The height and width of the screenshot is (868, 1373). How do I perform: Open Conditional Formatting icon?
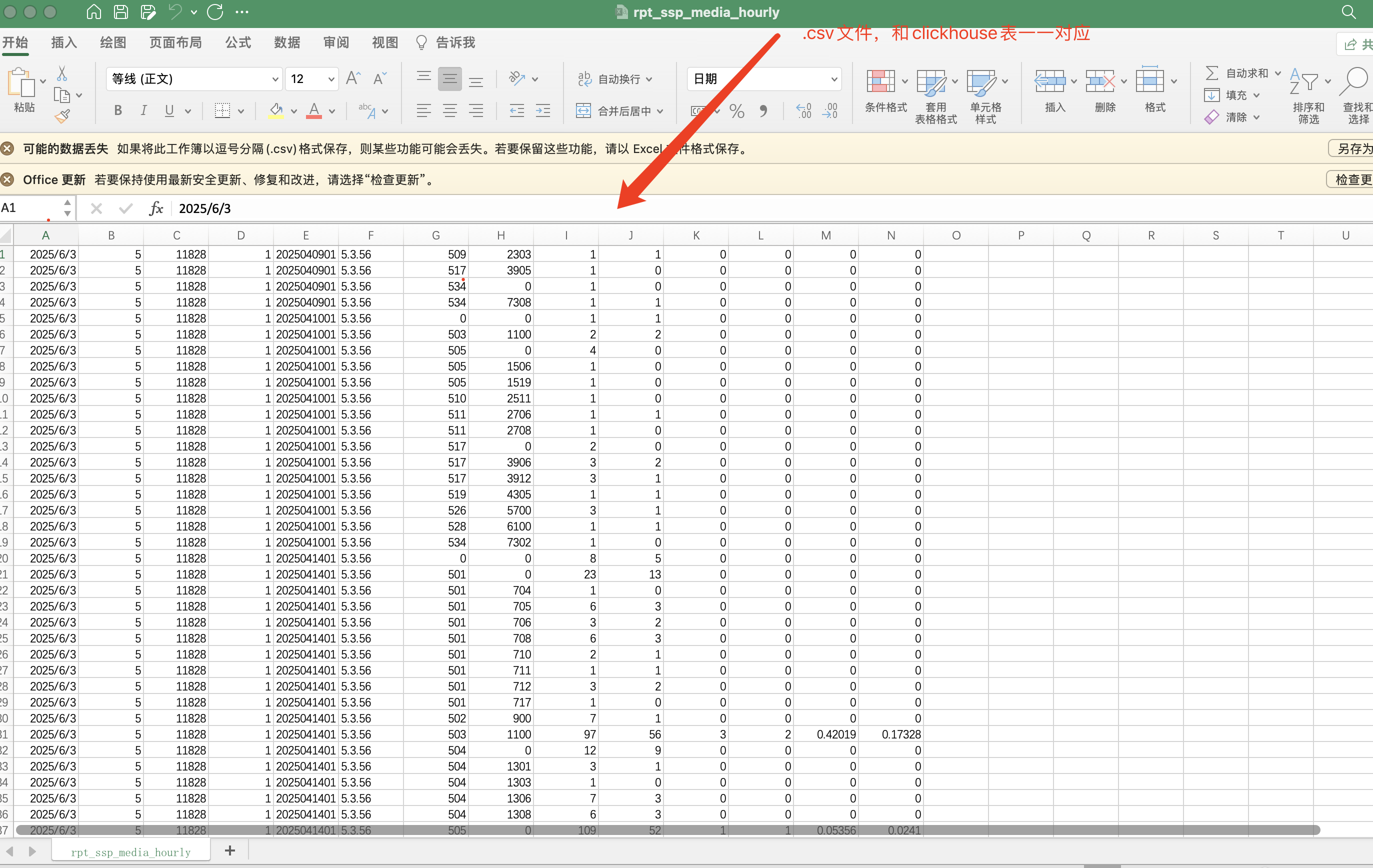880,81
